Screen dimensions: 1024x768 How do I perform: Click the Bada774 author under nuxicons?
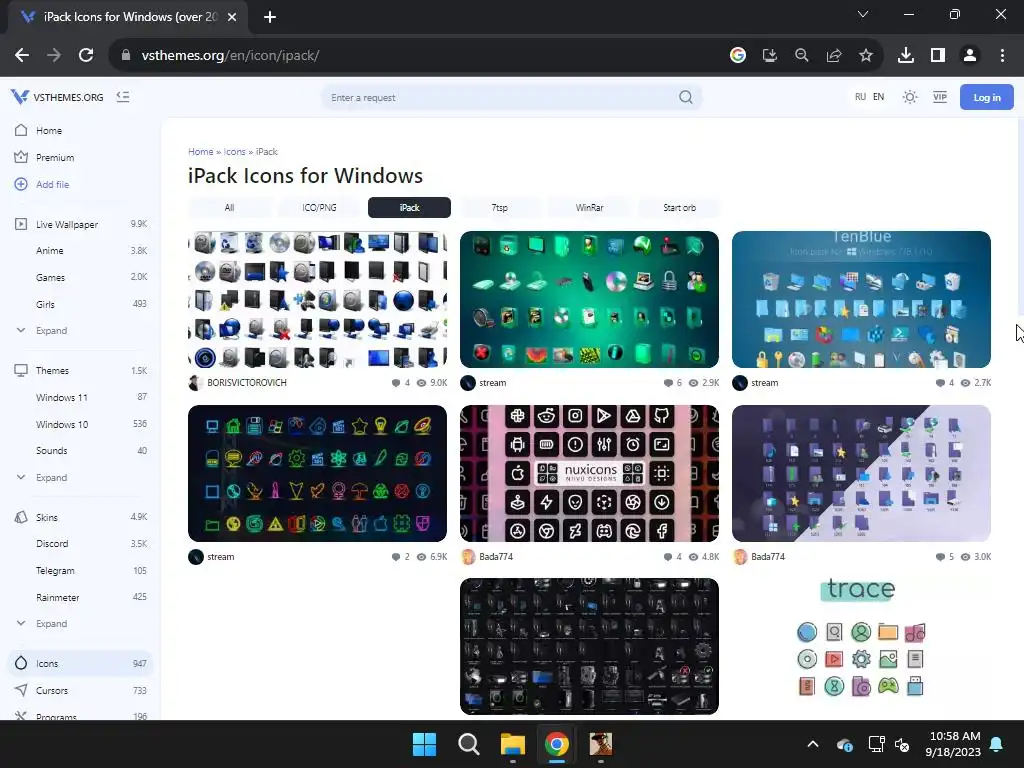496,557
